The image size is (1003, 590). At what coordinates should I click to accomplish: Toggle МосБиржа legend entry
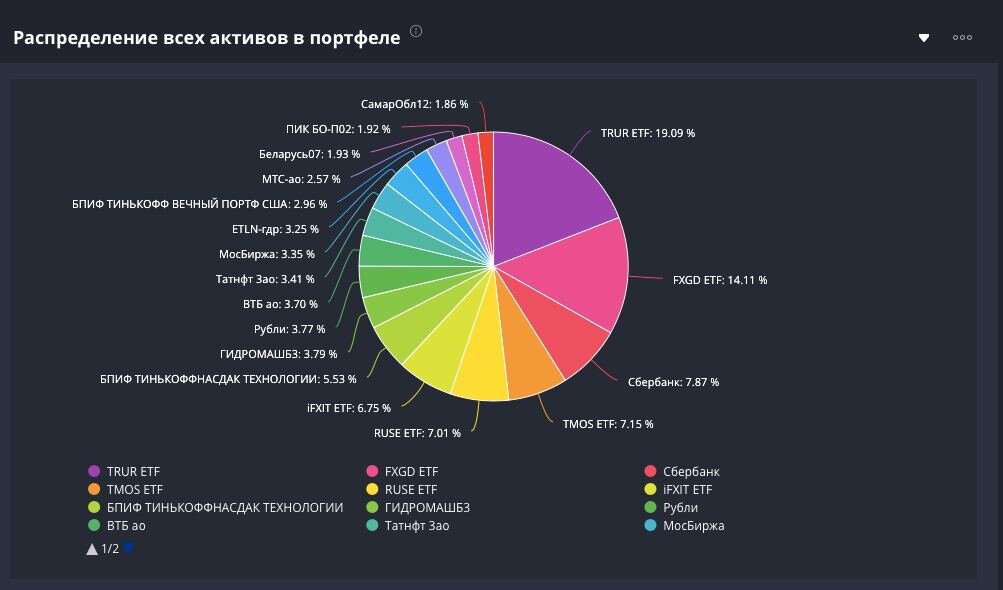[684, 525]
